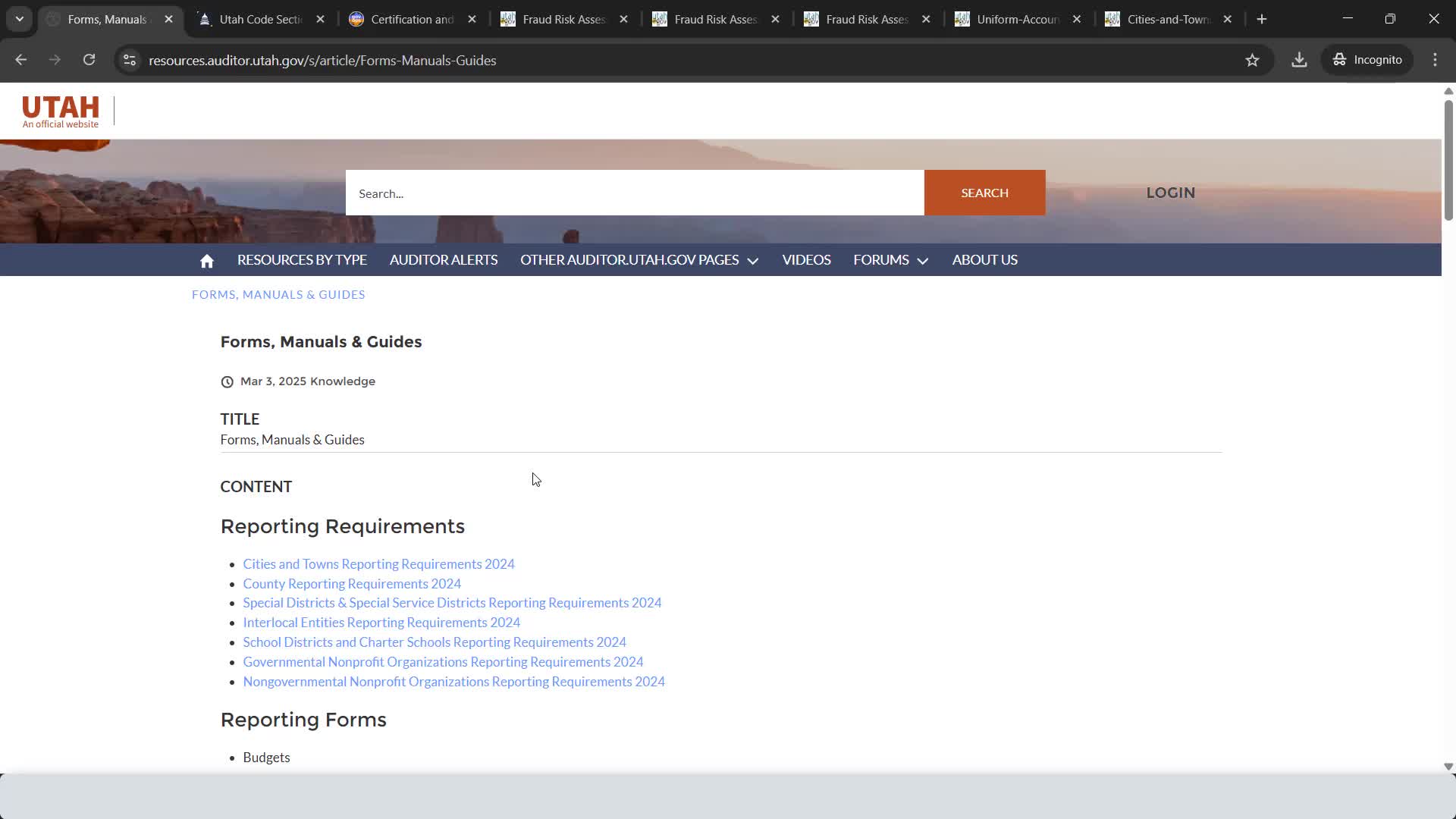Viewport: 1456px width, 819px height.
Task: Reload the Forms, Manuals & Guides page
Action: tap(89, 60)
